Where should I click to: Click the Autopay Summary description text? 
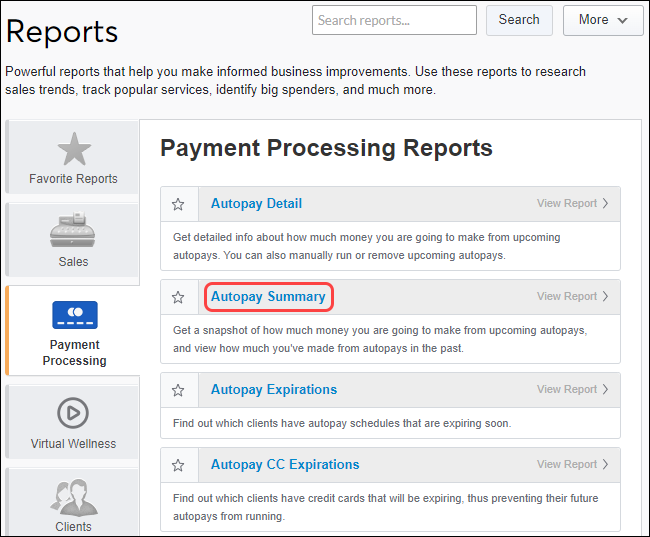point(380,339)
